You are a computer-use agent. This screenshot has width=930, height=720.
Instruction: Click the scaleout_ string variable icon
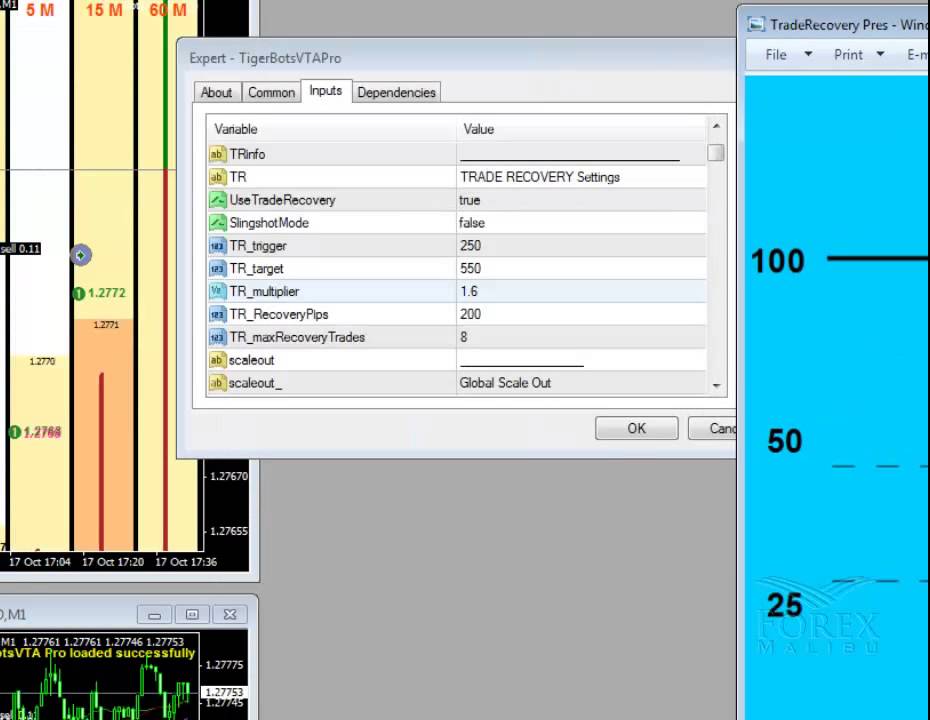click(x=217, y=383)
